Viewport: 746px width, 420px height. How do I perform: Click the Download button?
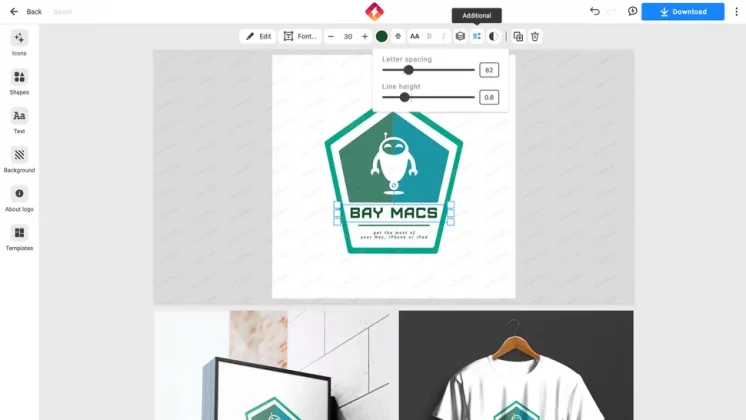tap(683, 12)
